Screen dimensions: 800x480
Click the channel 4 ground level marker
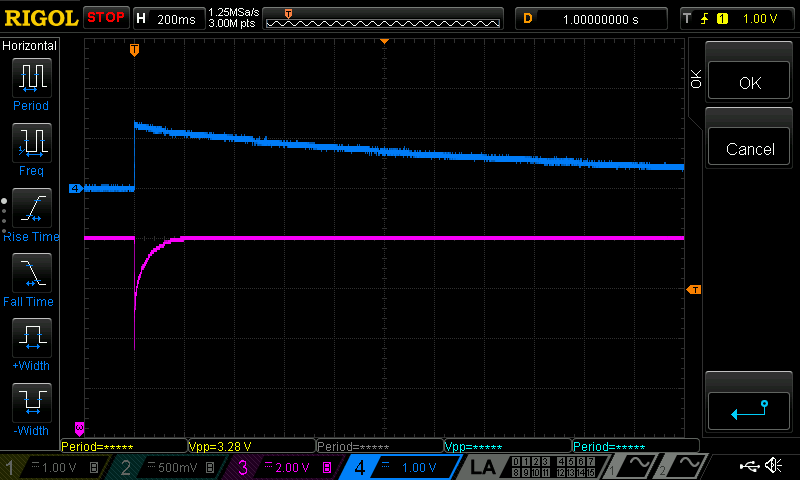pyautogui.click(x=76, y=188)
